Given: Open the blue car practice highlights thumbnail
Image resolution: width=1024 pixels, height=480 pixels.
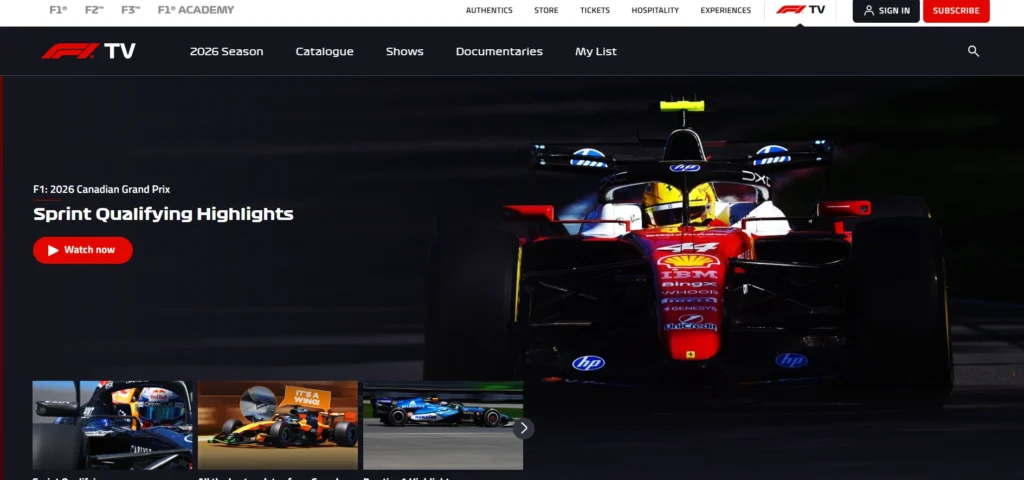Looking at the screenshot, I should (443, 425).
